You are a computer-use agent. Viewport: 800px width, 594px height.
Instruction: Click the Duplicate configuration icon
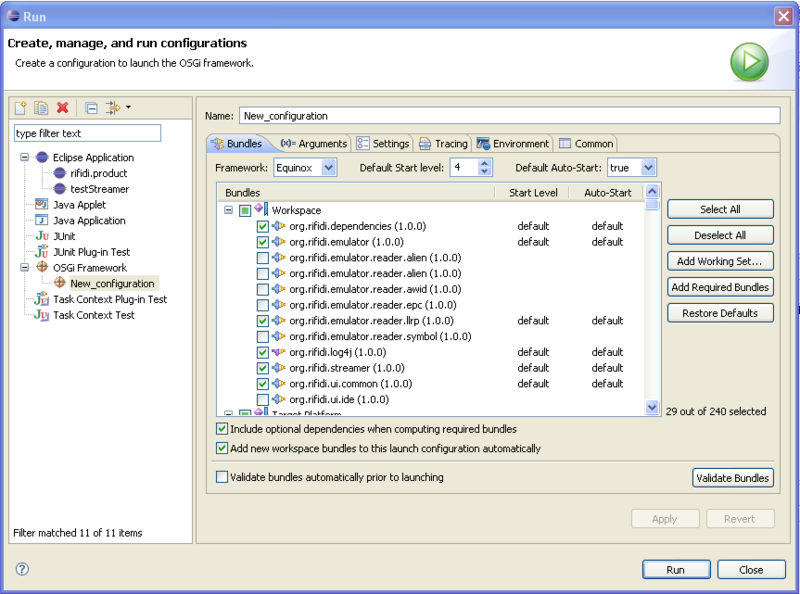coord(41,108)
